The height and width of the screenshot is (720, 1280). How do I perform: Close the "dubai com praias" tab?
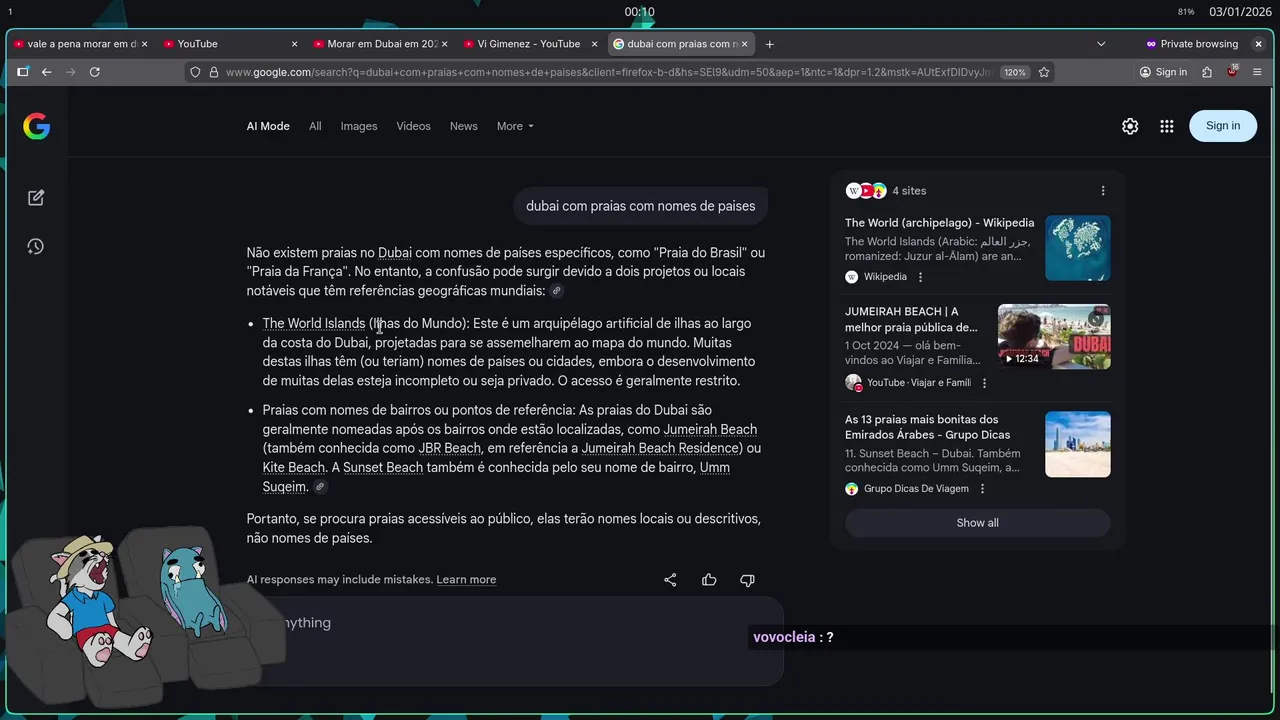coord(744,44)
